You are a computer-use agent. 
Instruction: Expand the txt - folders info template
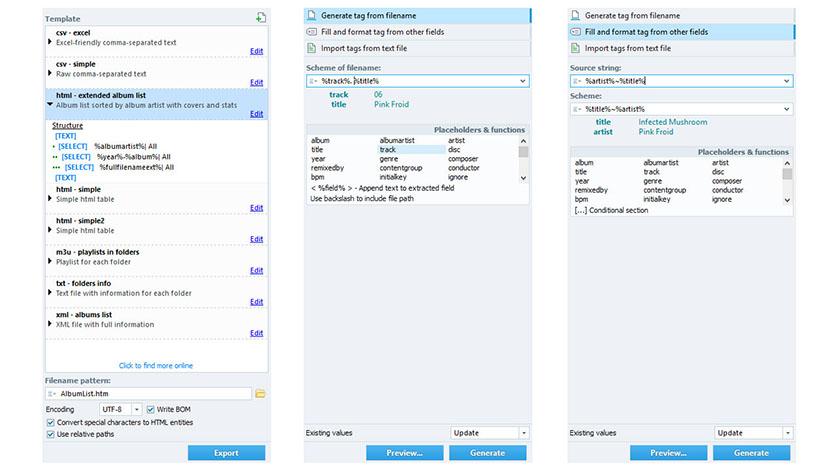click(50, 293)
